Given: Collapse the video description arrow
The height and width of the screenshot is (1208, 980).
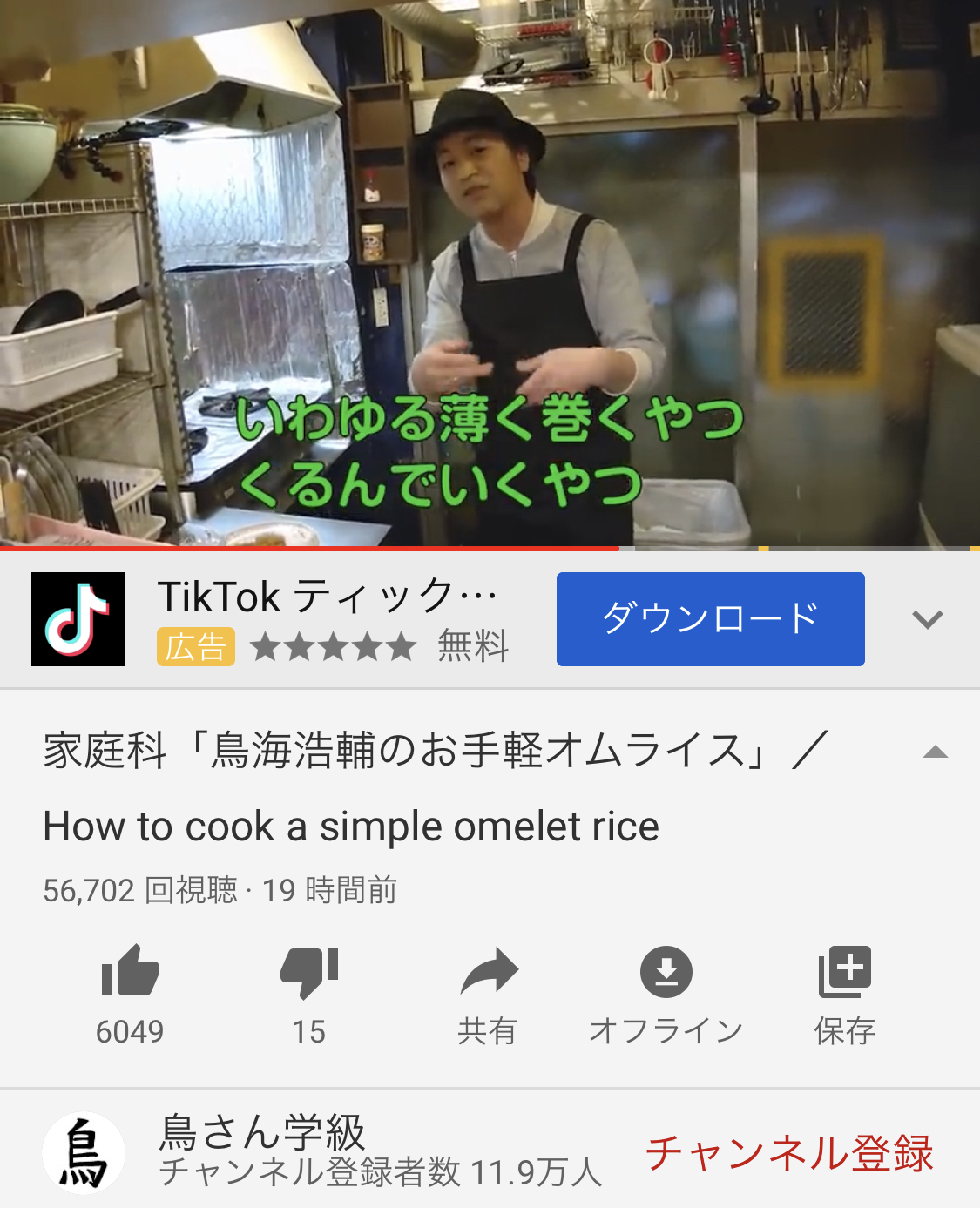Looking at the screenshot, I should point(935,752).
